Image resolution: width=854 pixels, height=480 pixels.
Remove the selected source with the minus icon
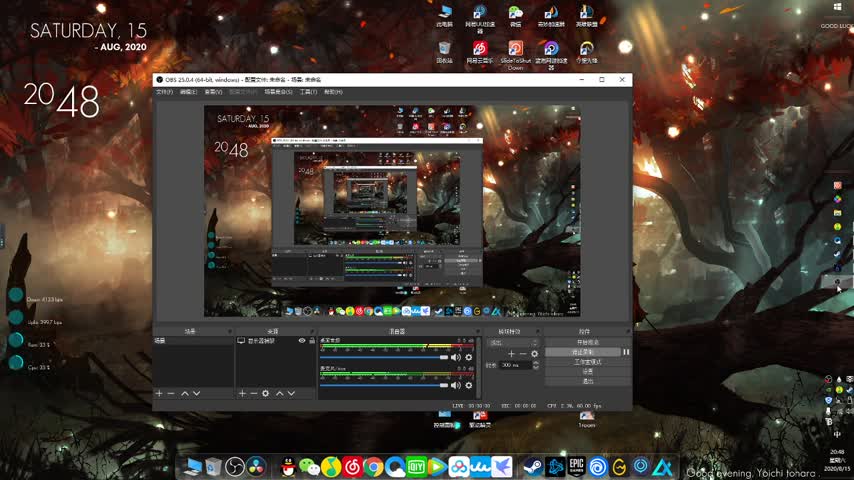254,393
